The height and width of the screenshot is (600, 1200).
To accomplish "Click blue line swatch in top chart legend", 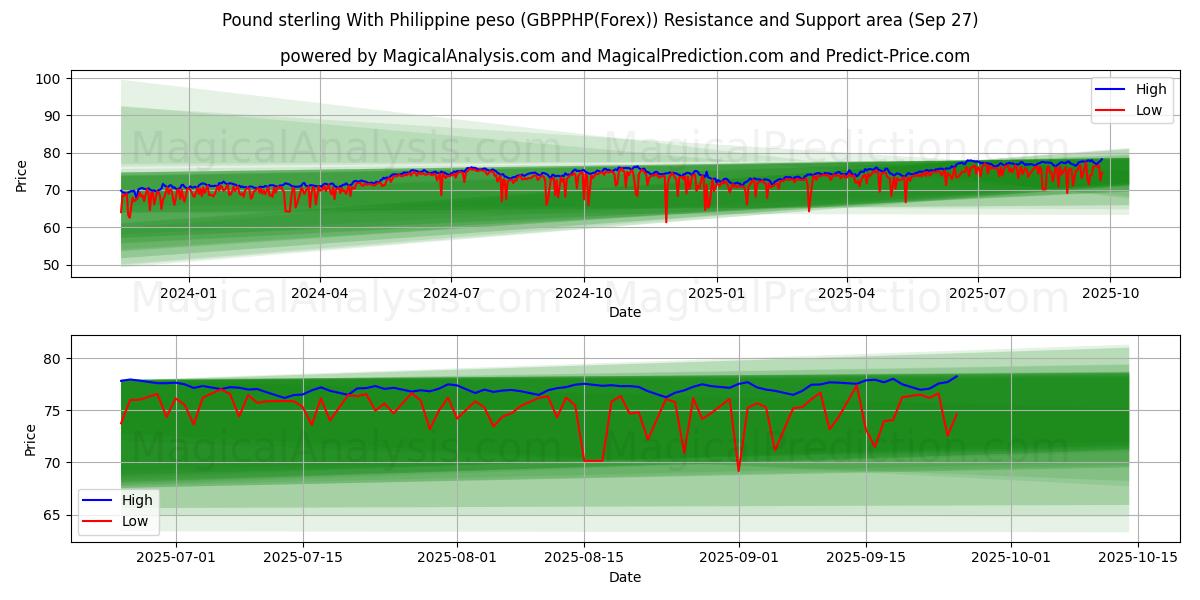I will pyautogui.click(x=1110, y=89).
